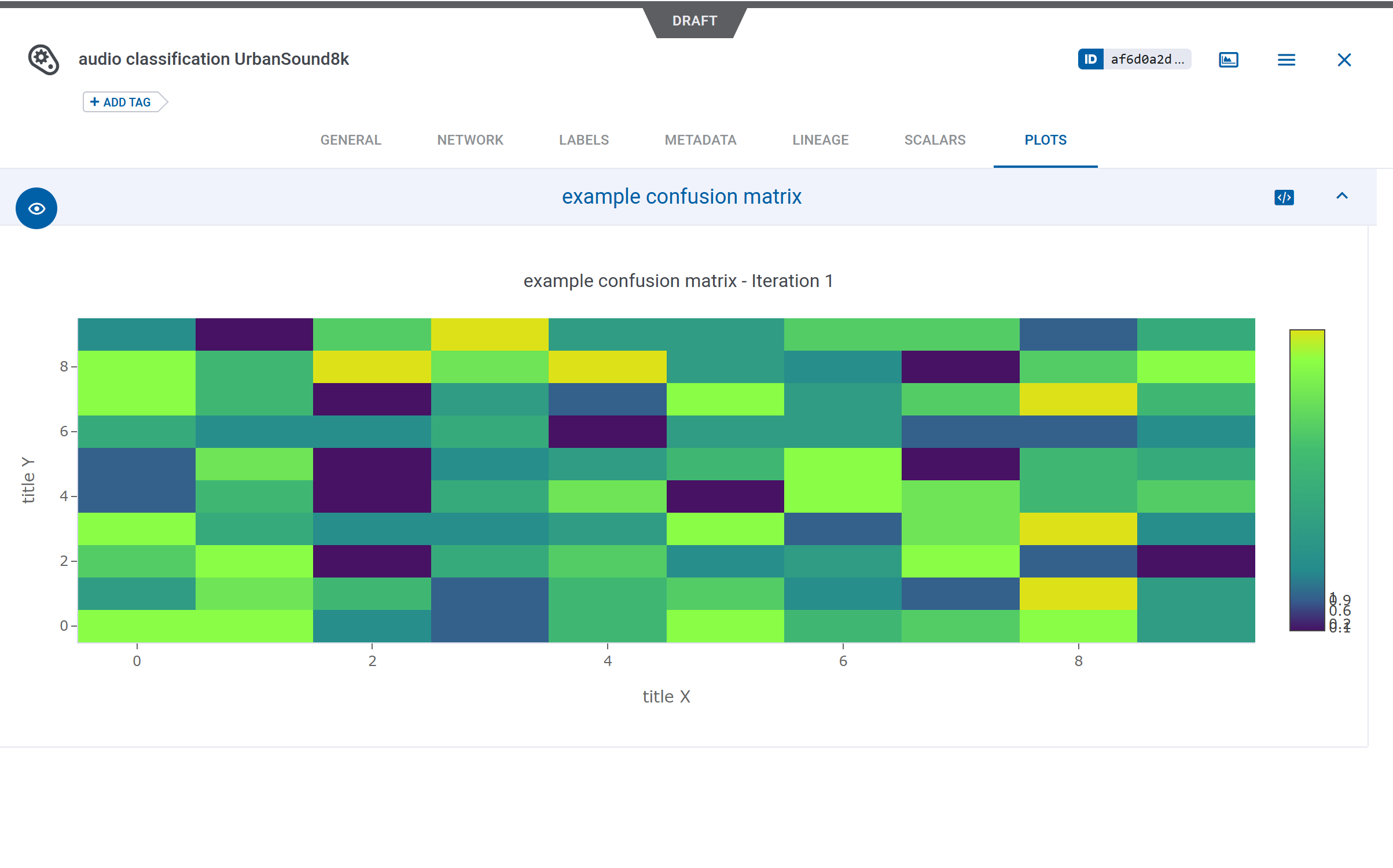Go to the Metadata tab

point(700,140)
